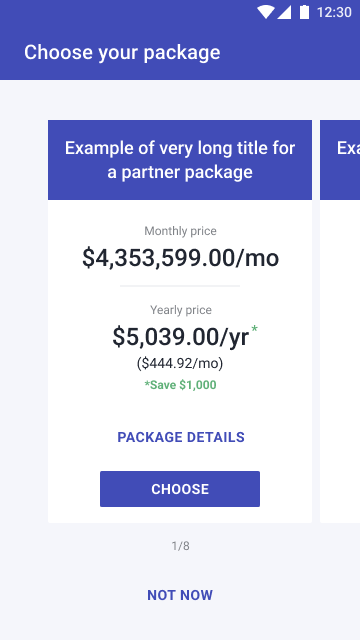Tap the $5,039.00/yr yearly price
This screenshot has height=640, width=360.
181,337
